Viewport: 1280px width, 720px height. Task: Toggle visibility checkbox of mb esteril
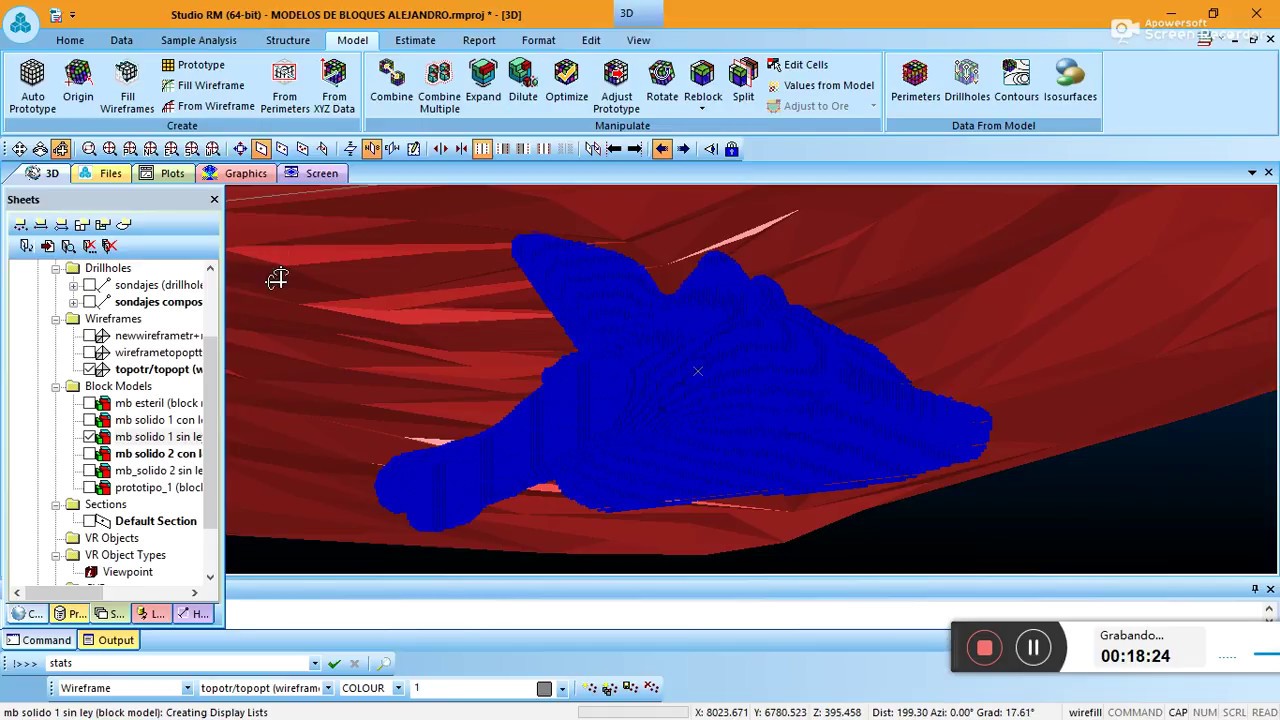coord(90,403)
